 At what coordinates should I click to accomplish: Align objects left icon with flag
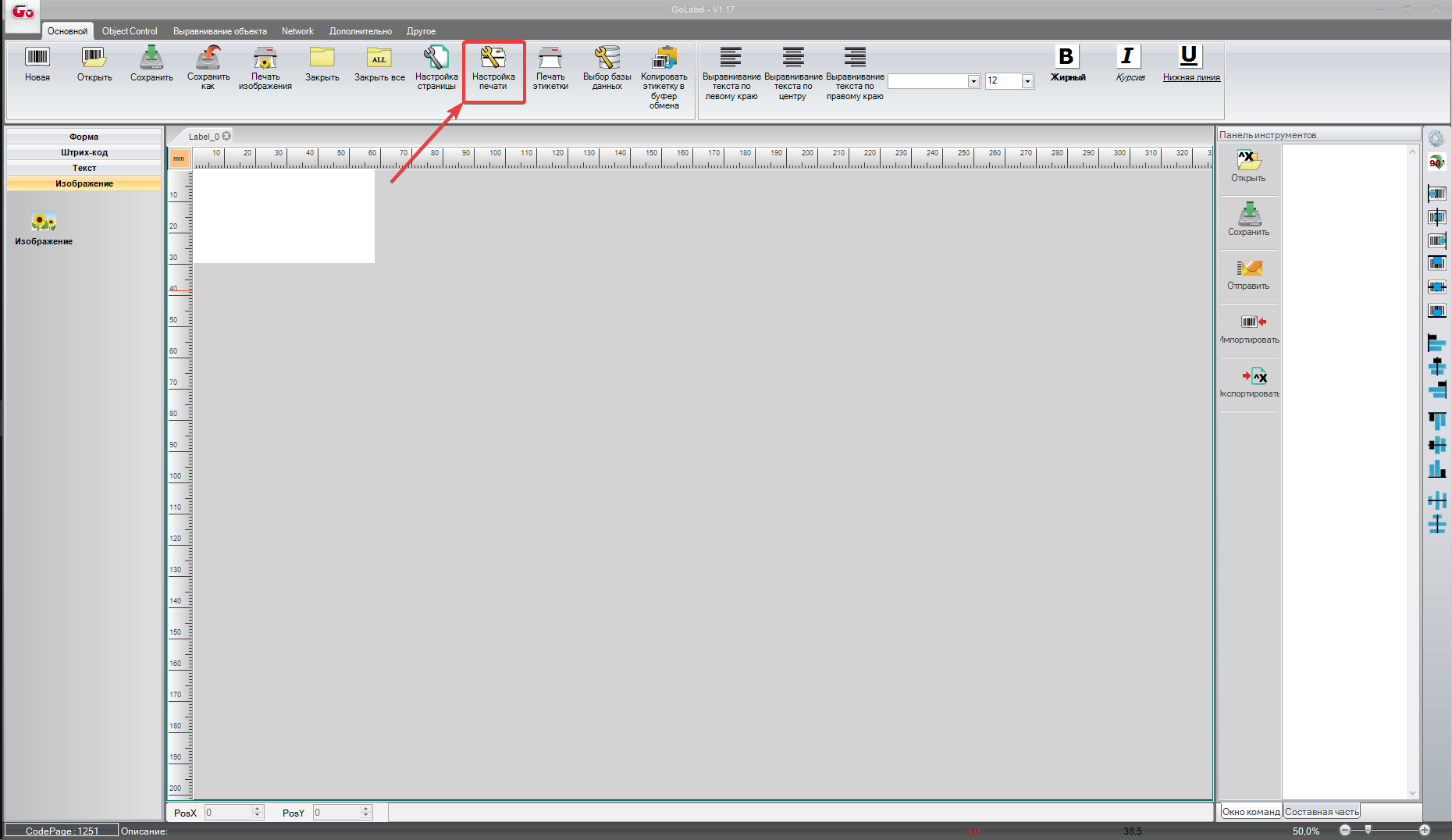point(1436,343)
